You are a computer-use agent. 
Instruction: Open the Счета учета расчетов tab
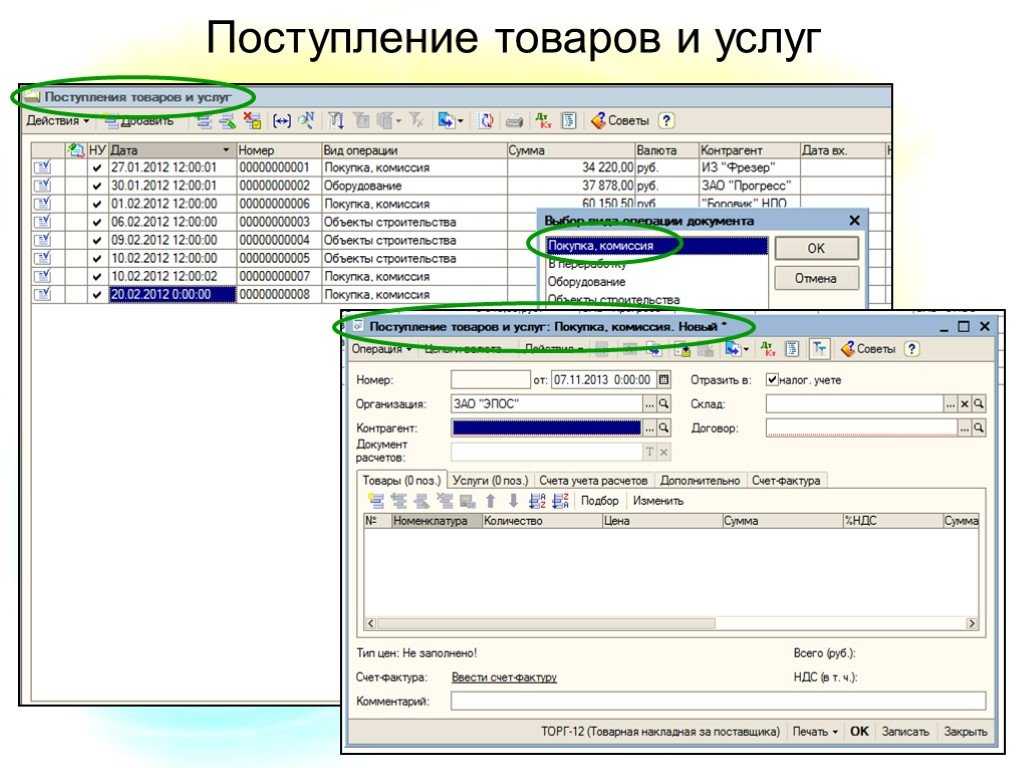[593, 481]
